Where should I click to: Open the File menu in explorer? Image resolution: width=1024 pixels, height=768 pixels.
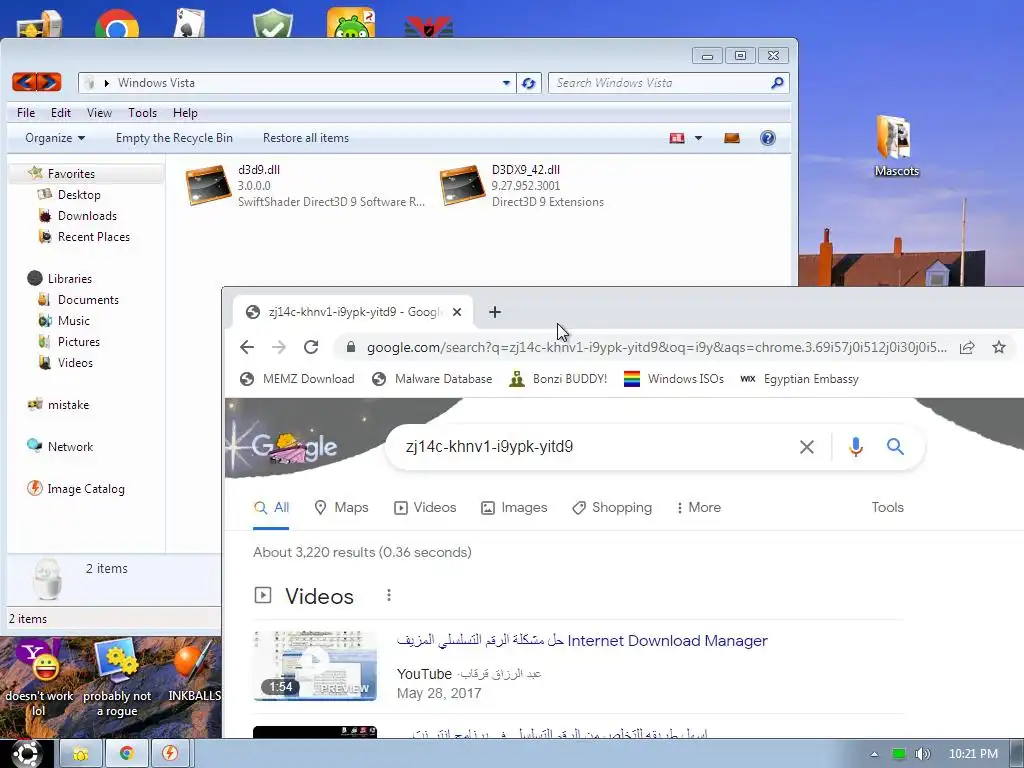pos(26,113)
